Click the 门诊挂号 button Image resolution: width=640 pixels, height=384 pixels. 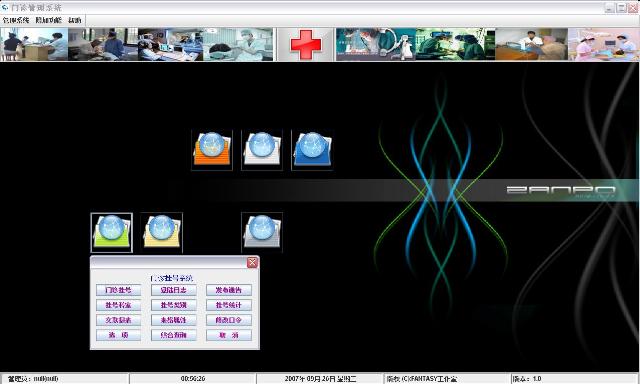click(118, 290)
